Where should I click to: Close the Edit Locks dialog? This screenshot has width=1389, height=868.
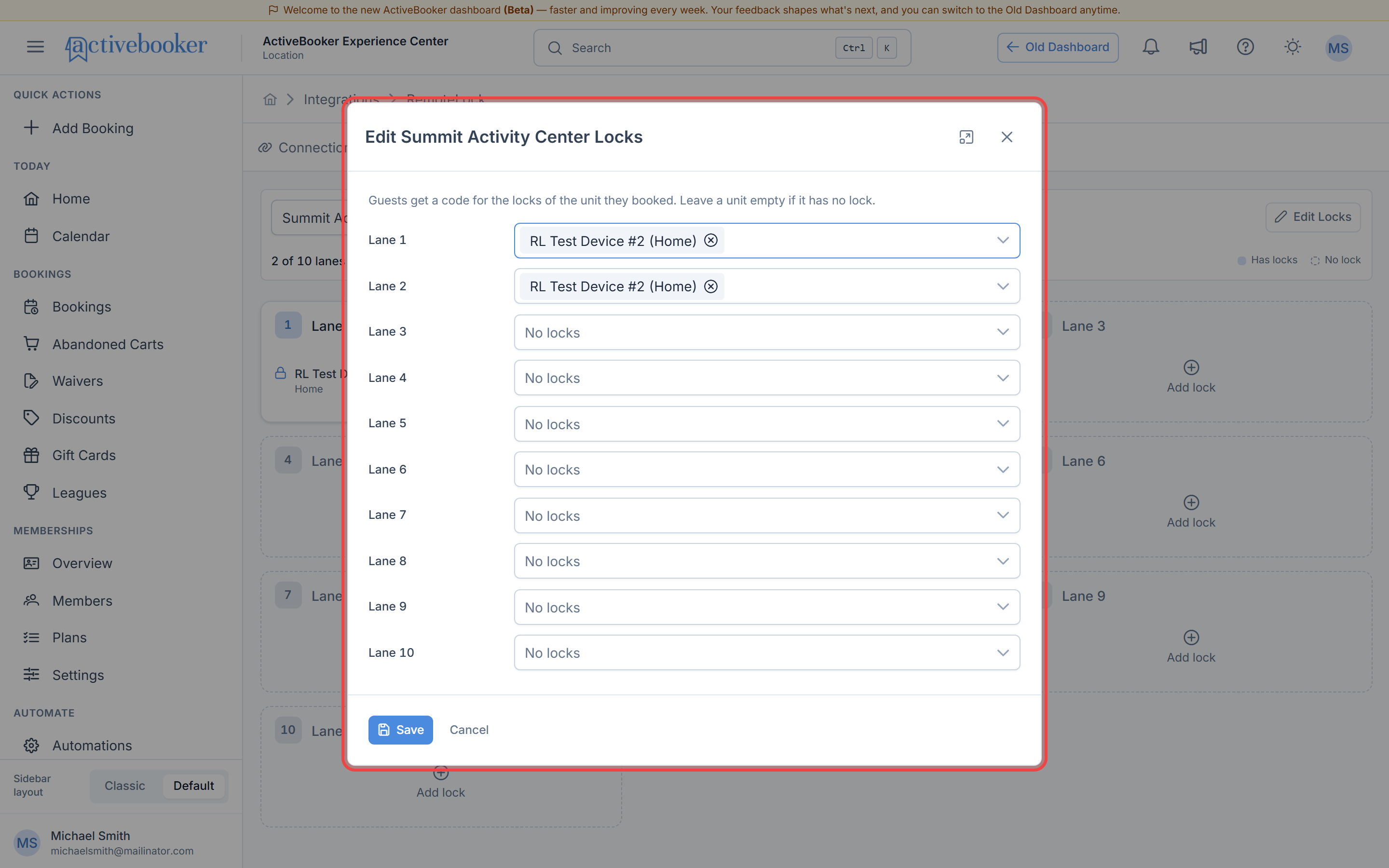pos(1007,137)
